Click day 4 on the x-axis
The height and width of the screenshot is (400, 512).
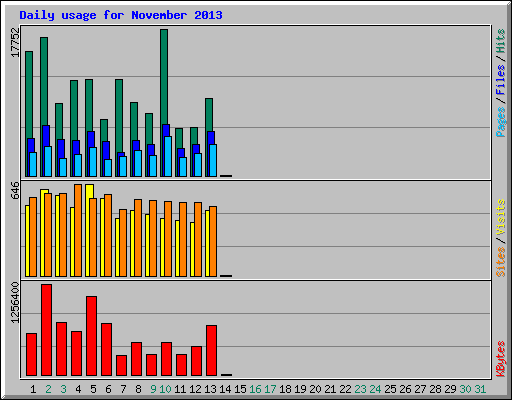tap(78, 389)
